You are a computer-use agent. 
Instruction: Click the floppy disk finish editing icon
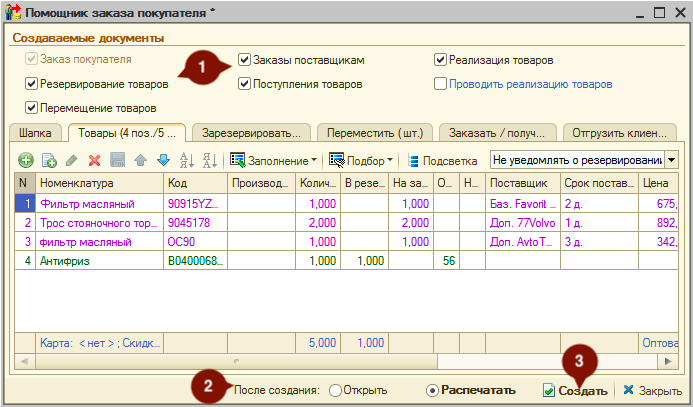click(x=117, y=160)
